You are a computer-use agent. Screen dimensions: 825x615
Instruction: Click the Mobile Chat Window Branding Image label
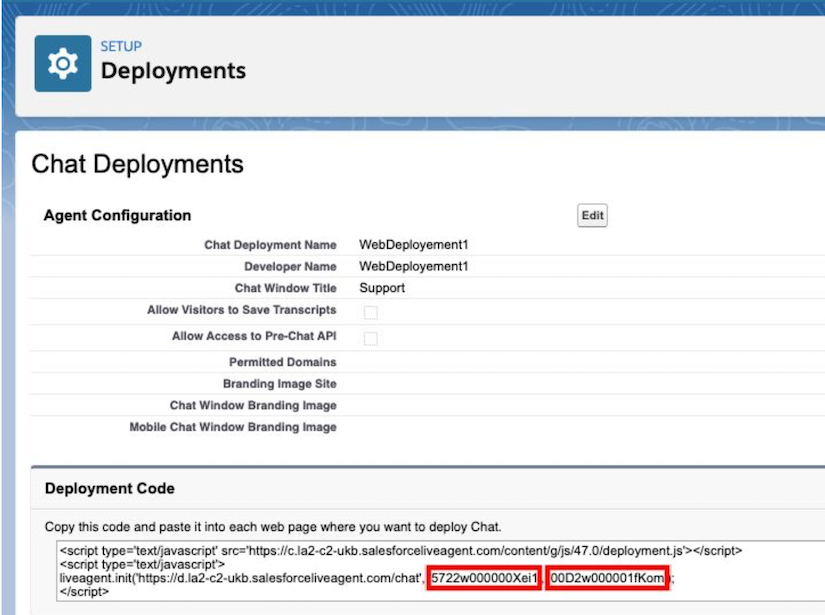(233, 427)
